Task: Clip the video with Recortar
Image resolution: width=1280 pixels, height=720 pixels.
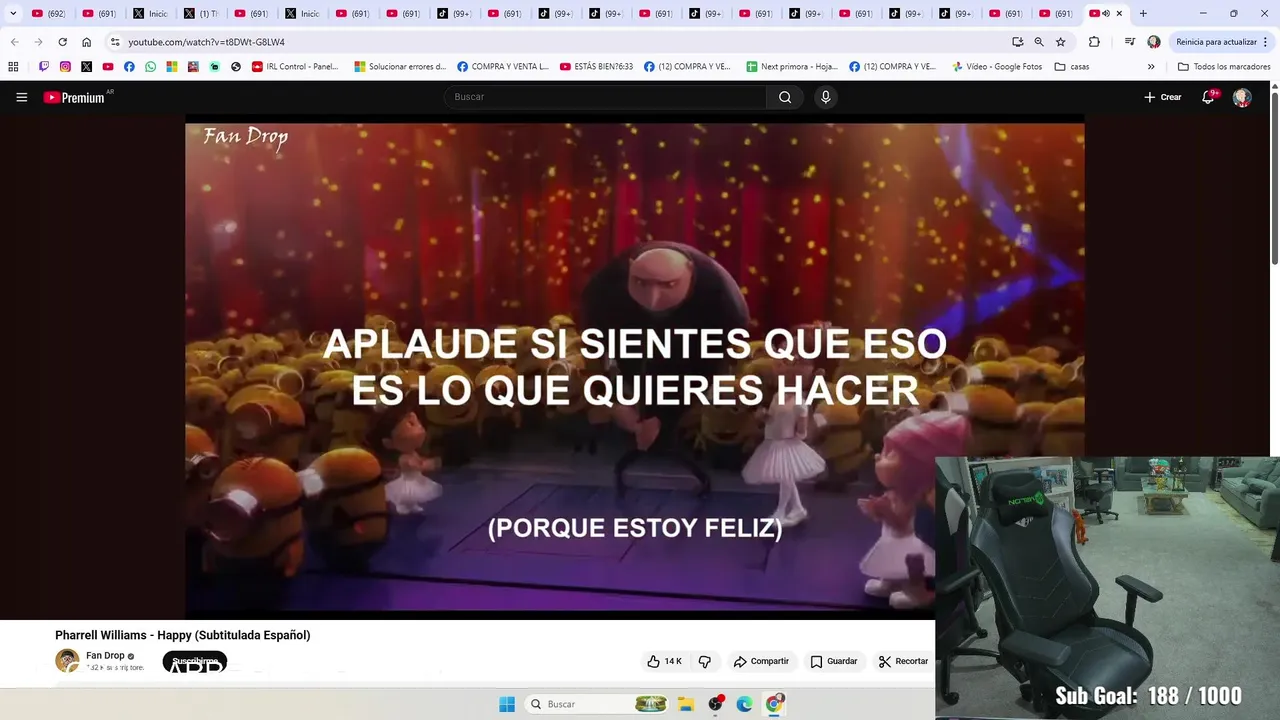Action: pyautogui.click(x=903, y=661)
